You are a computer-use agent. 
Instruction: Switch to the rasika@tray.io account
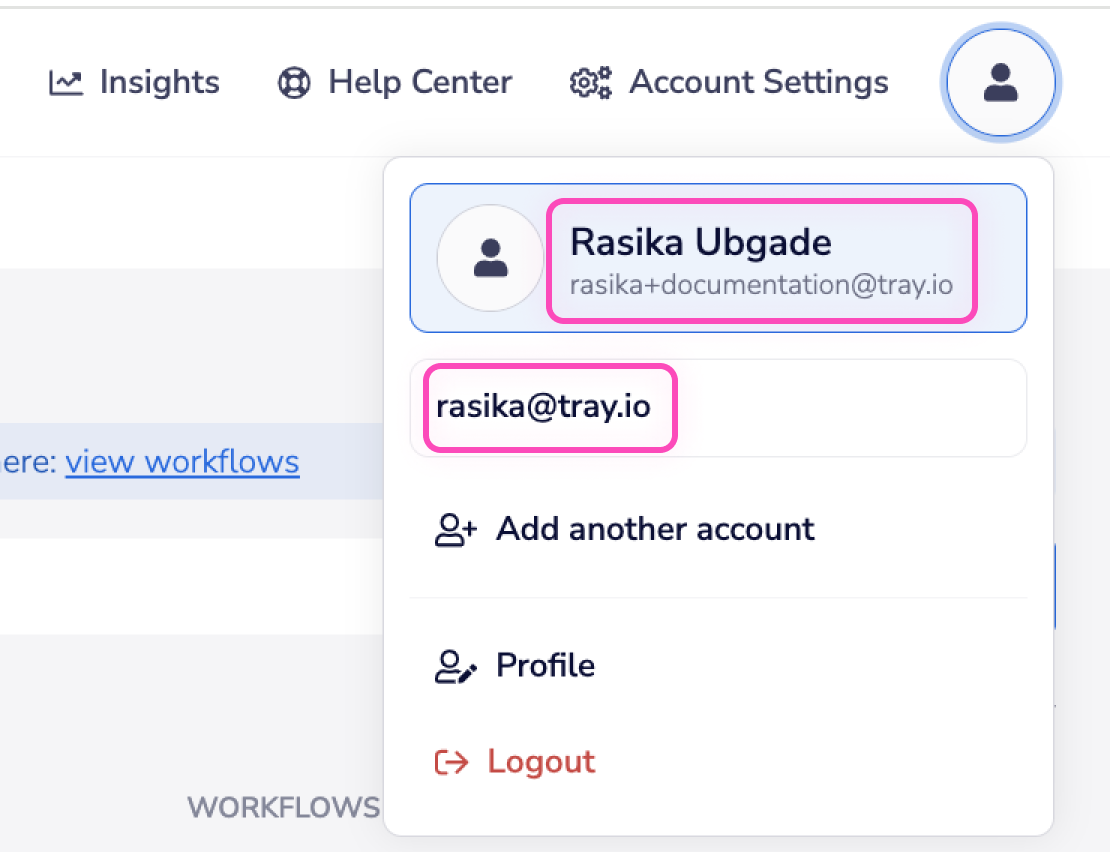tap(543, 407)
